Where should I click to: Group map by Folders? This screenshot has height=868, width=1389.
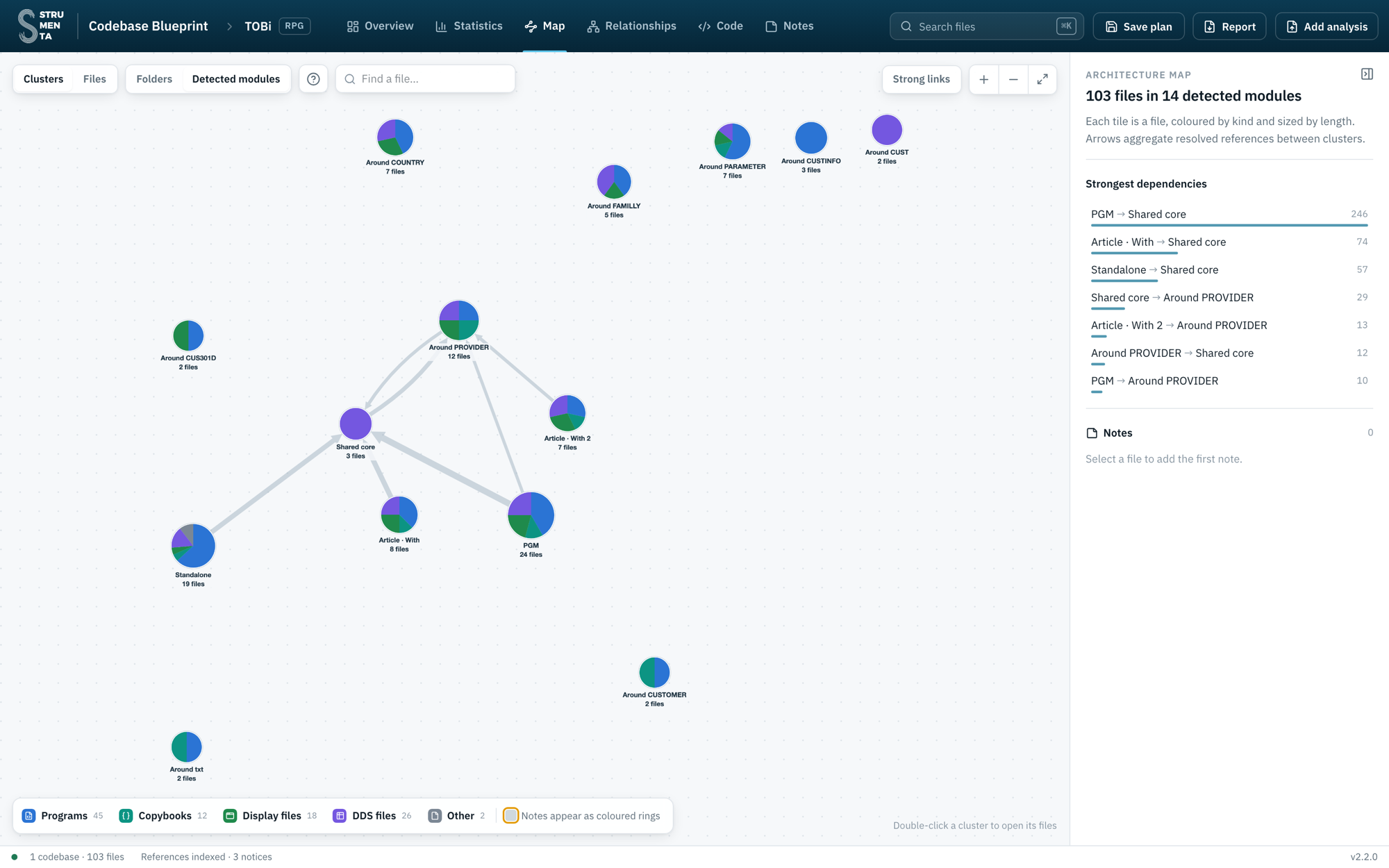(154, 79)
